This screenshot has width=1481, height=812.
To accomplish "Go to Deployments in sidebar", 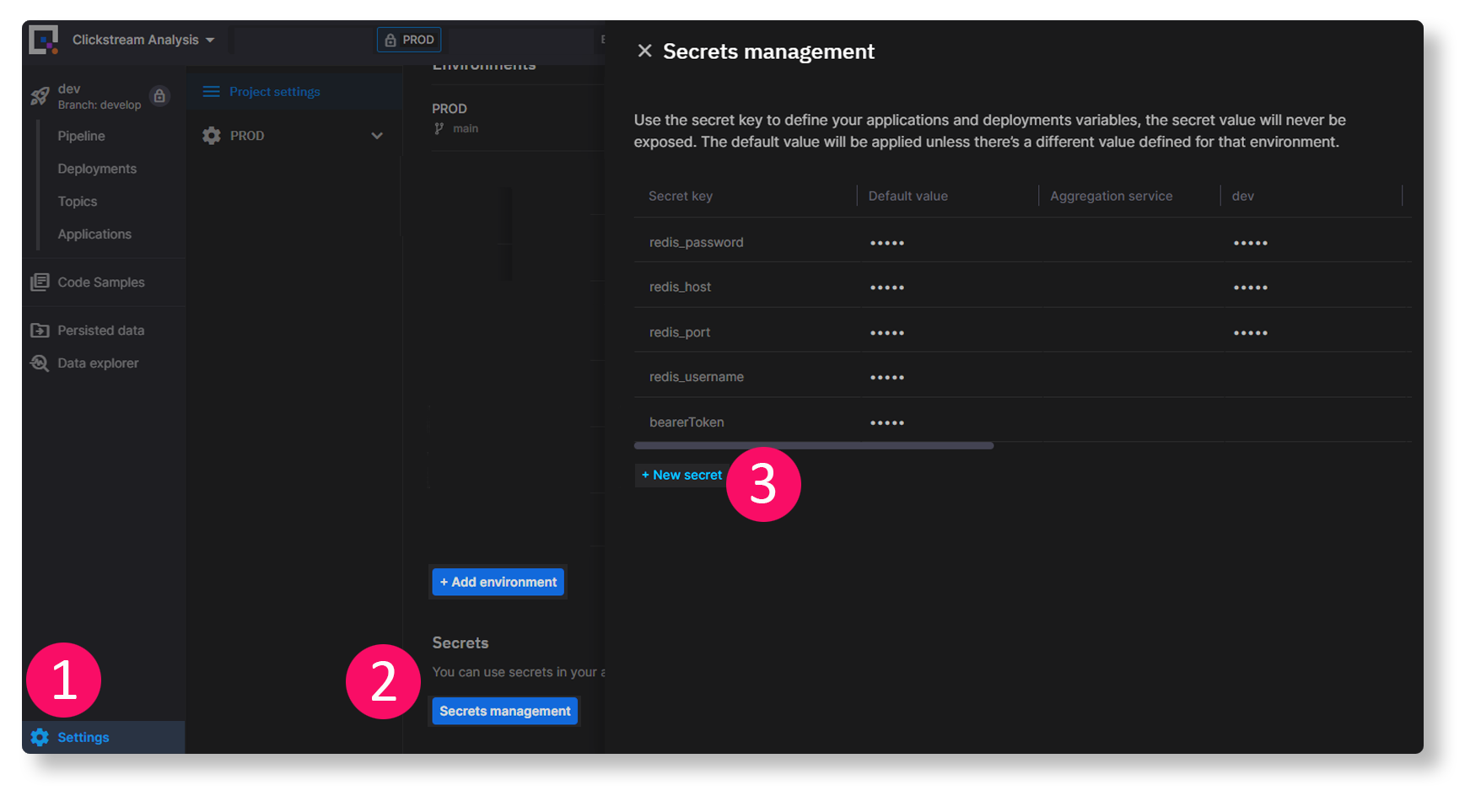I will pyautogui.click(x=97, y=169).
